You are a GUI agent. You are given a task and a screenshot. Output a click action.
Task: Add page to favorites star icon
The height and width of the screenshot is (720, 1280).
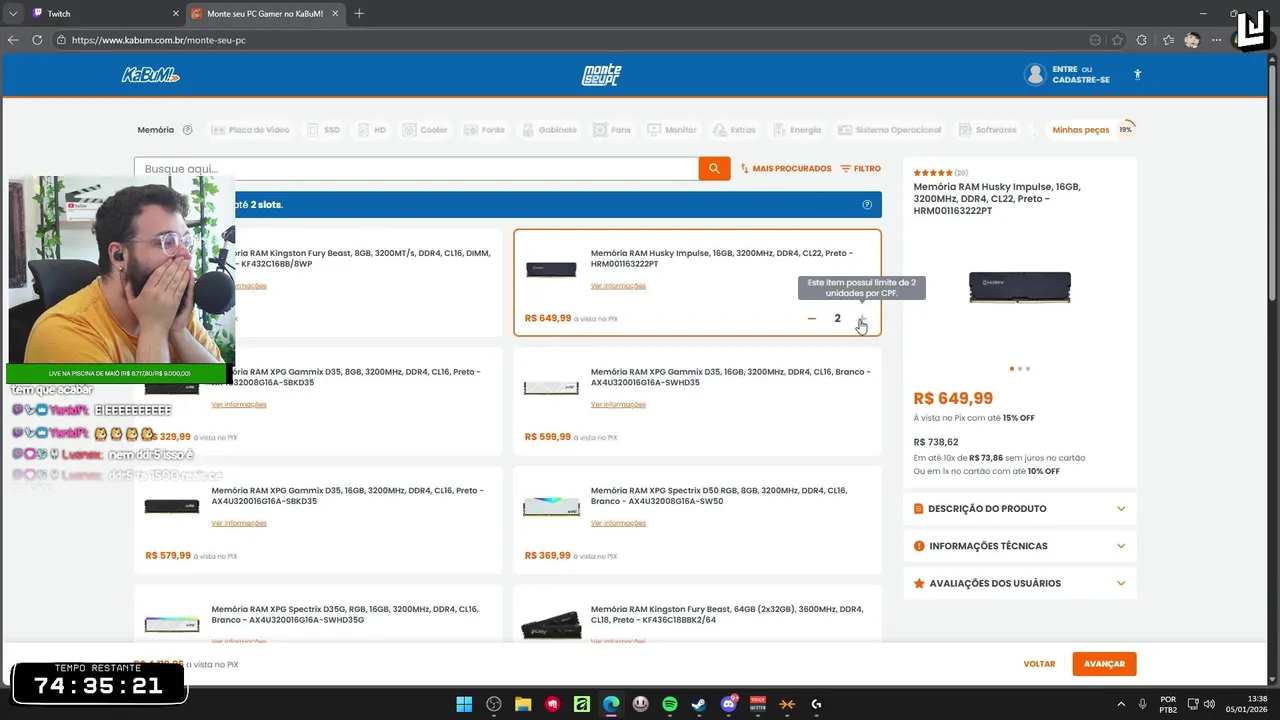(x=1117, y=40)
